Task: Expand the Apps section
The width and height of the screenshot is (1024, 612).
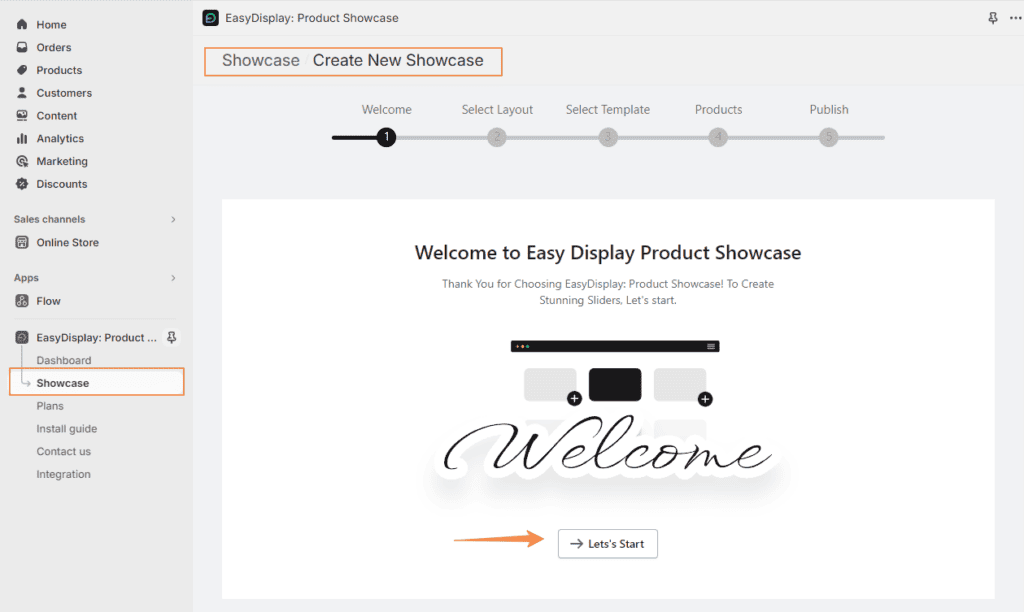Action: pyautogui.click(x=173, y=277)
